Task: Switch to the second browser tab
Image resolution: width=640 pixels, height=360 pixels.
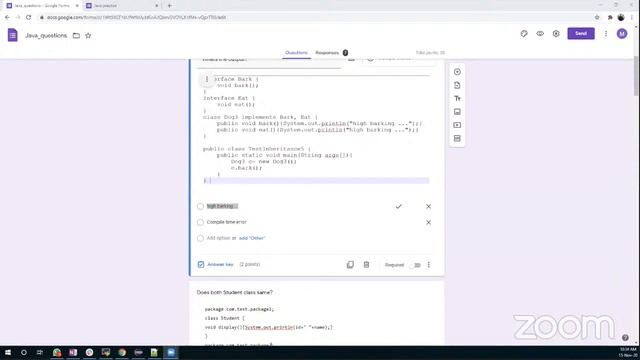Action: point(122,6)
